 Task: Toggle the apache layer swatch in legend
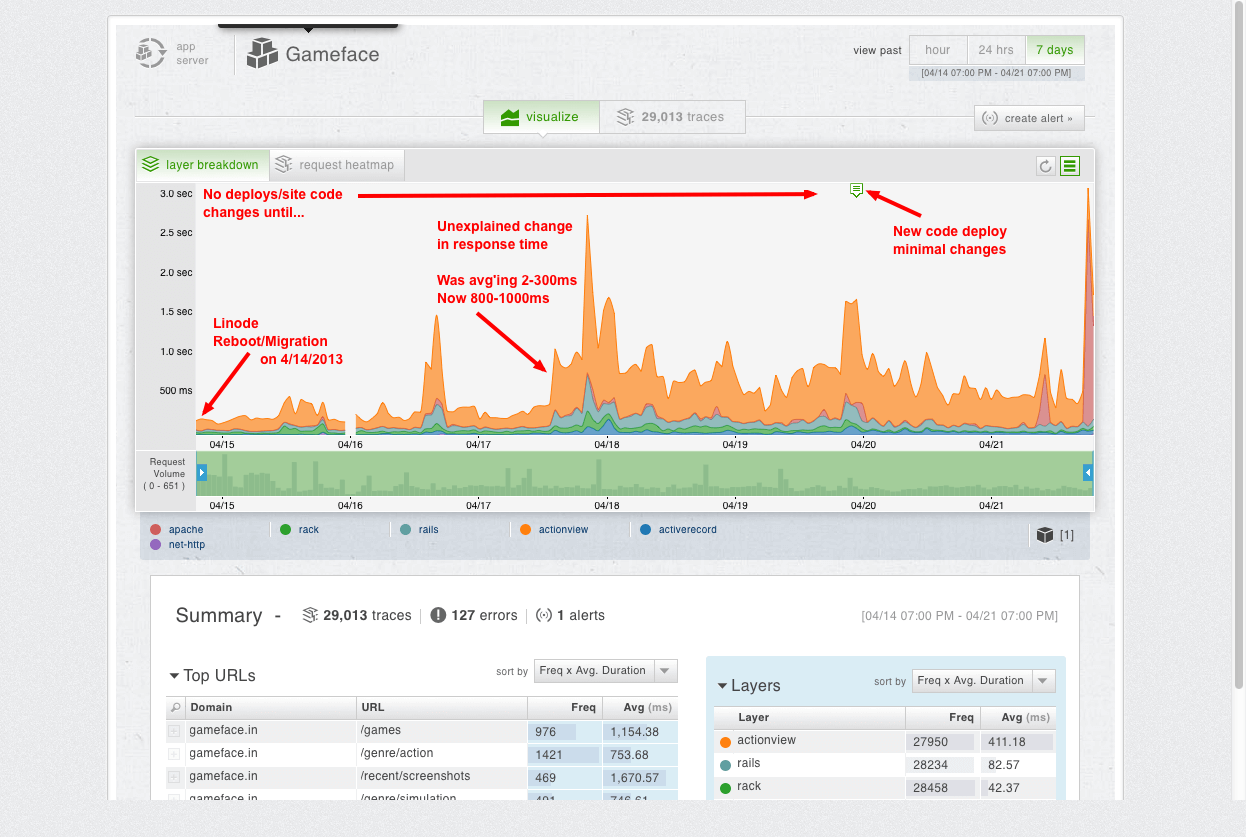(155, 530)
